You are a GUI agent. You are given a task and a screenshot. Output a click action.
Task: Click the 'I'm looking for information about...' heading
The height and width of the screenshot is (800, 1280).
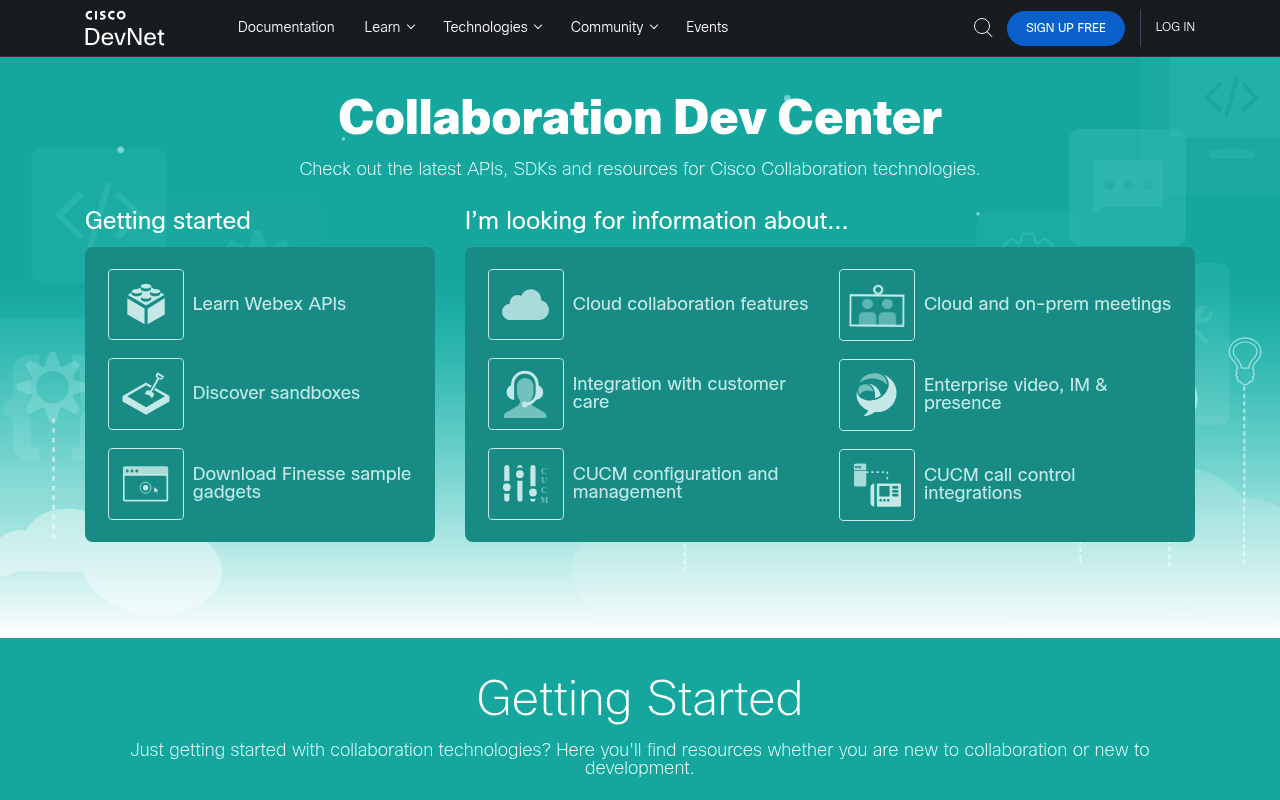coord(656,221)
